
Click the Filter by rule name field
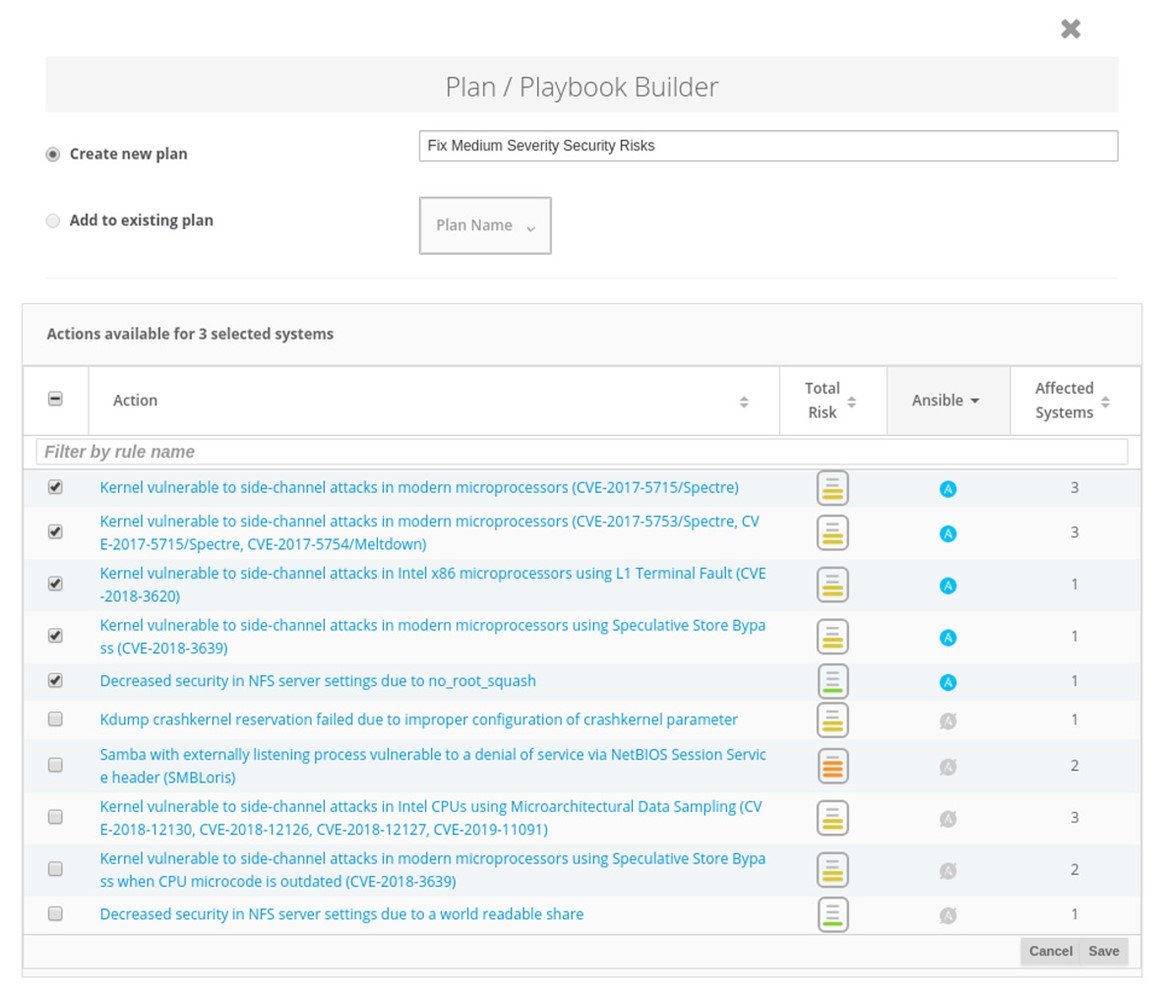point(581,452)
